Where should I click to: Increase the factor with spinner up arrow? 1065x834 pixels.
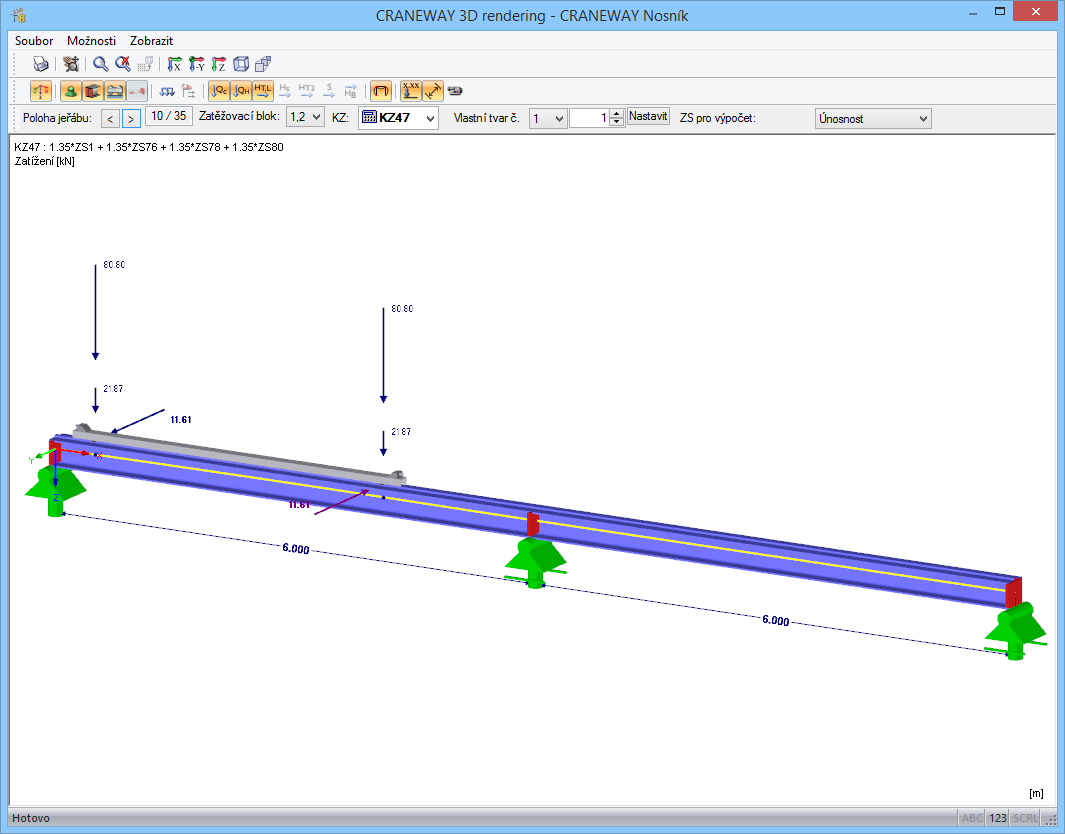[x=617, y=113]
